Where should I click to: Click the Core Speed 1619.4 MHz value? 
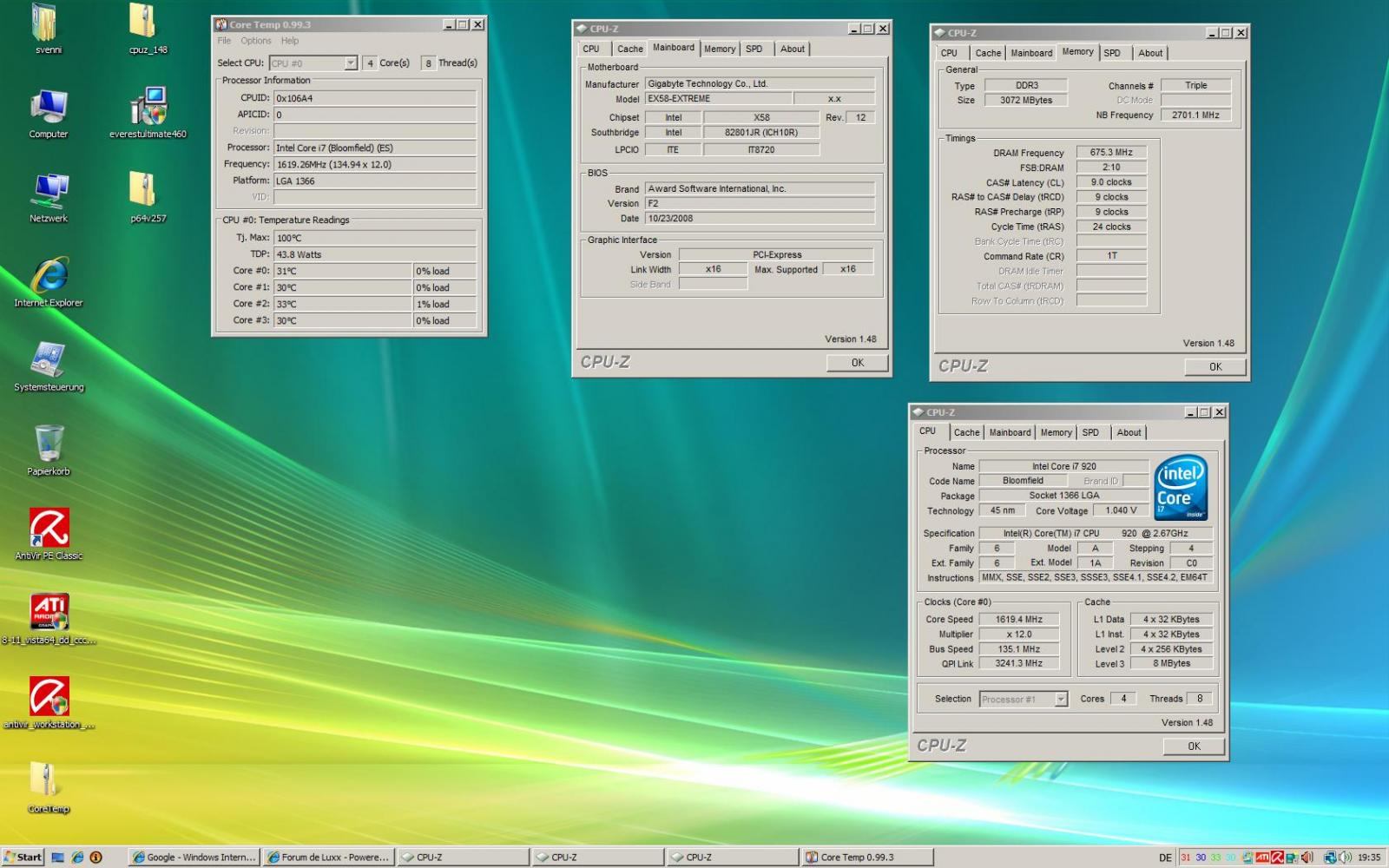pyautogui.click(x=1019, y=620)
